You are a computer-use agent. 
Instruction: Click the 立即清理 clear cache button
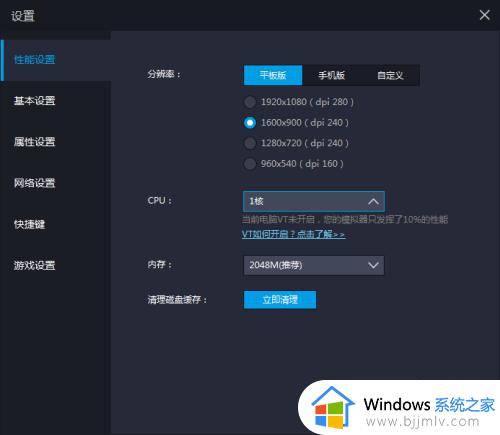pyautogui.click(x=280, y=300)
